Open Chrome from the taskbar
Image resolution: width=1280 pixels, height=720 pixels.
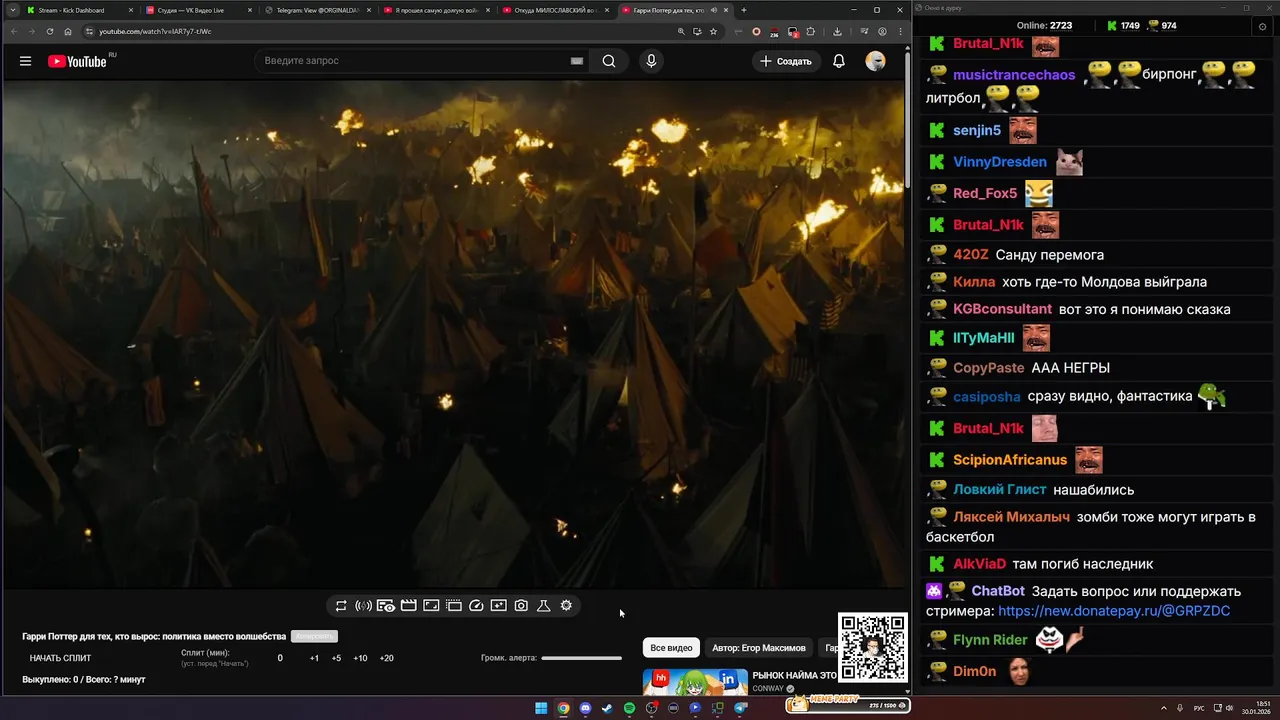pyautogui.click(x=563, y=708)
